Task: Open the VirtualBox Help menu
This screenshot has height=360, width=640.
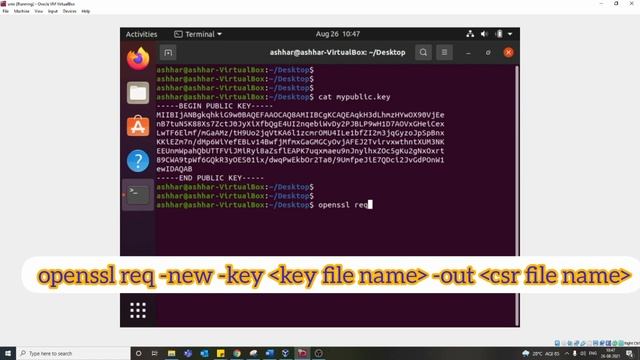Action: tap(85, 11)
